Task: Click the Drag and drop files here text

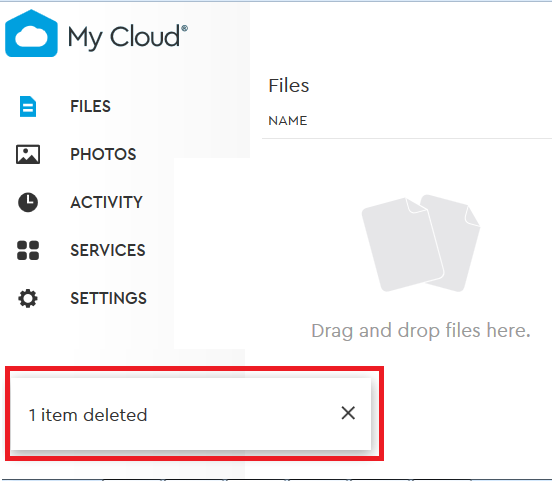Action: (421, 331)
